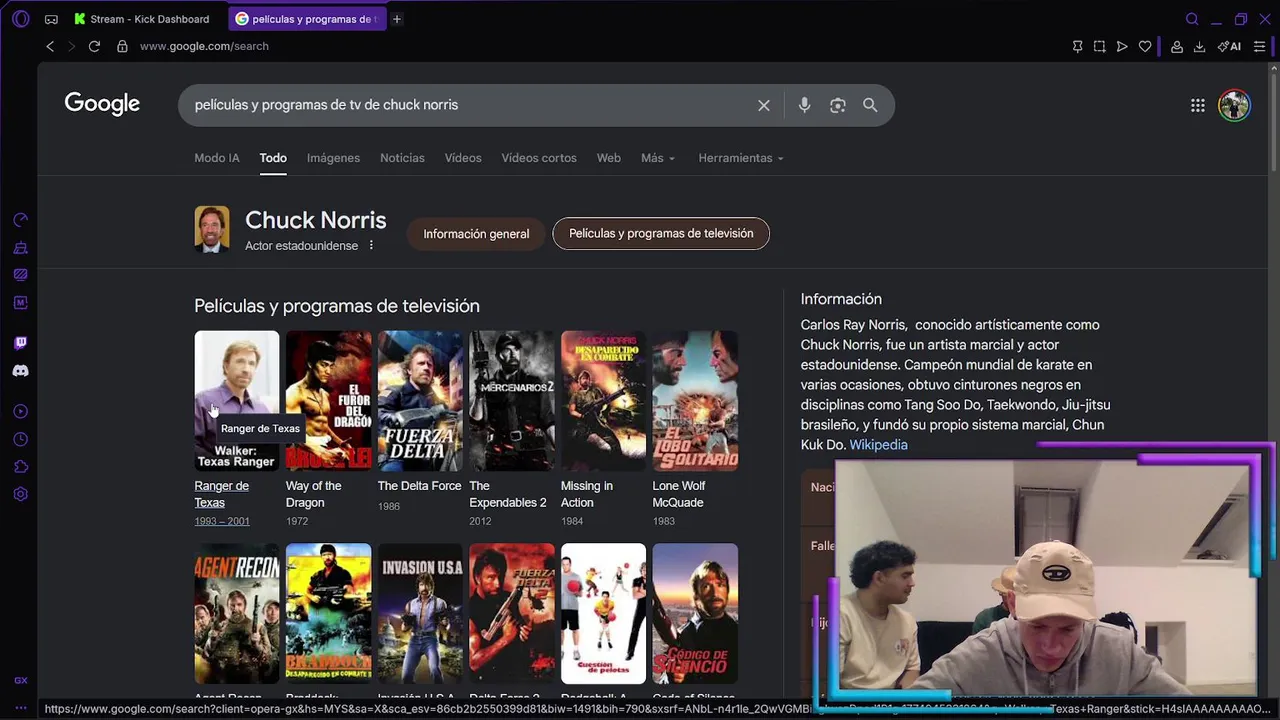Open Chuck Norris more options dots
The width and height of the screenshot is (1280, 720).
(371, 245)
